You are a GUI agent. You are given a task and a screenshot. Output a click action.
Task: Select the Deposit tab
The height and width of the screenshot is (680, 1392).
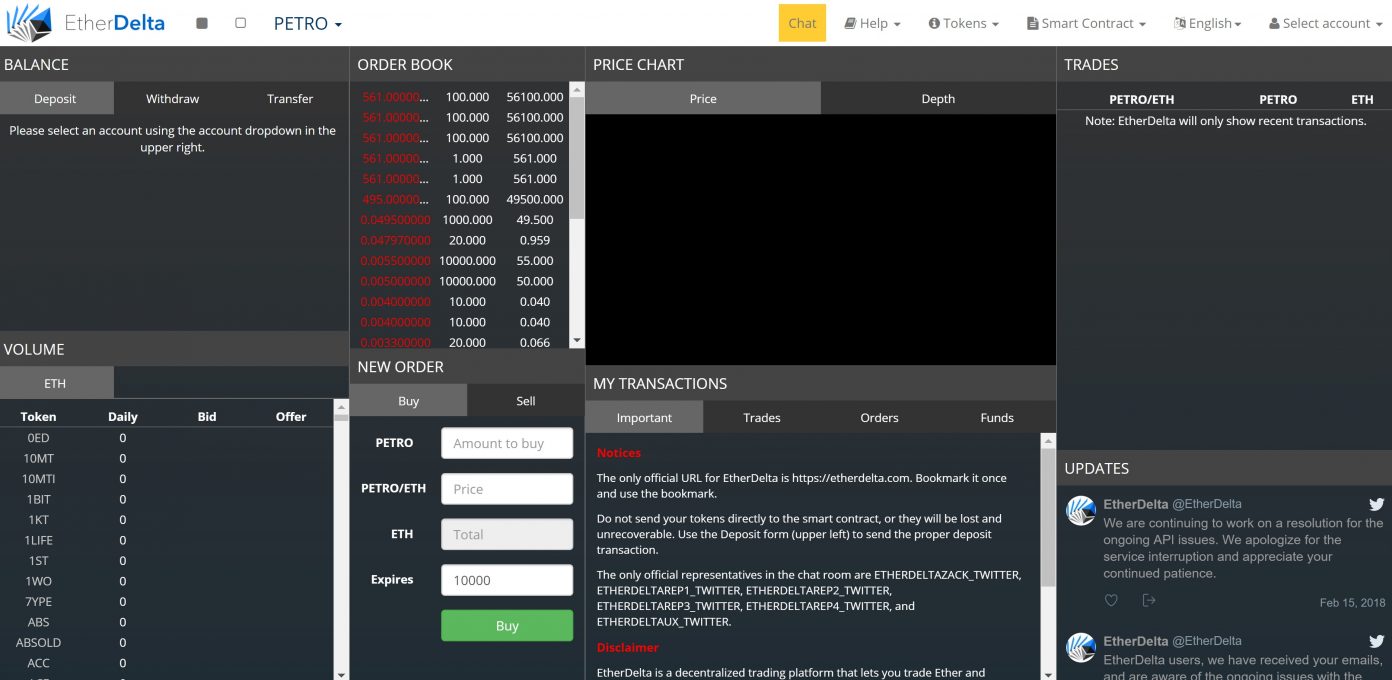55,98
